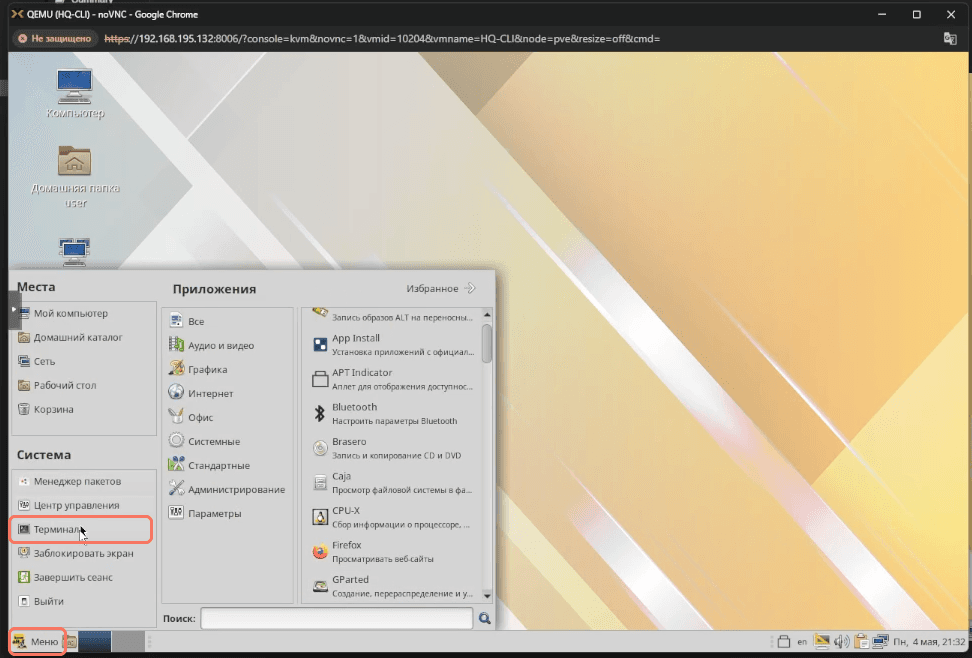The width and height of the screenshot is (972, 658).
Task: Launch CPU-X
Action: (x=392, y=517)
